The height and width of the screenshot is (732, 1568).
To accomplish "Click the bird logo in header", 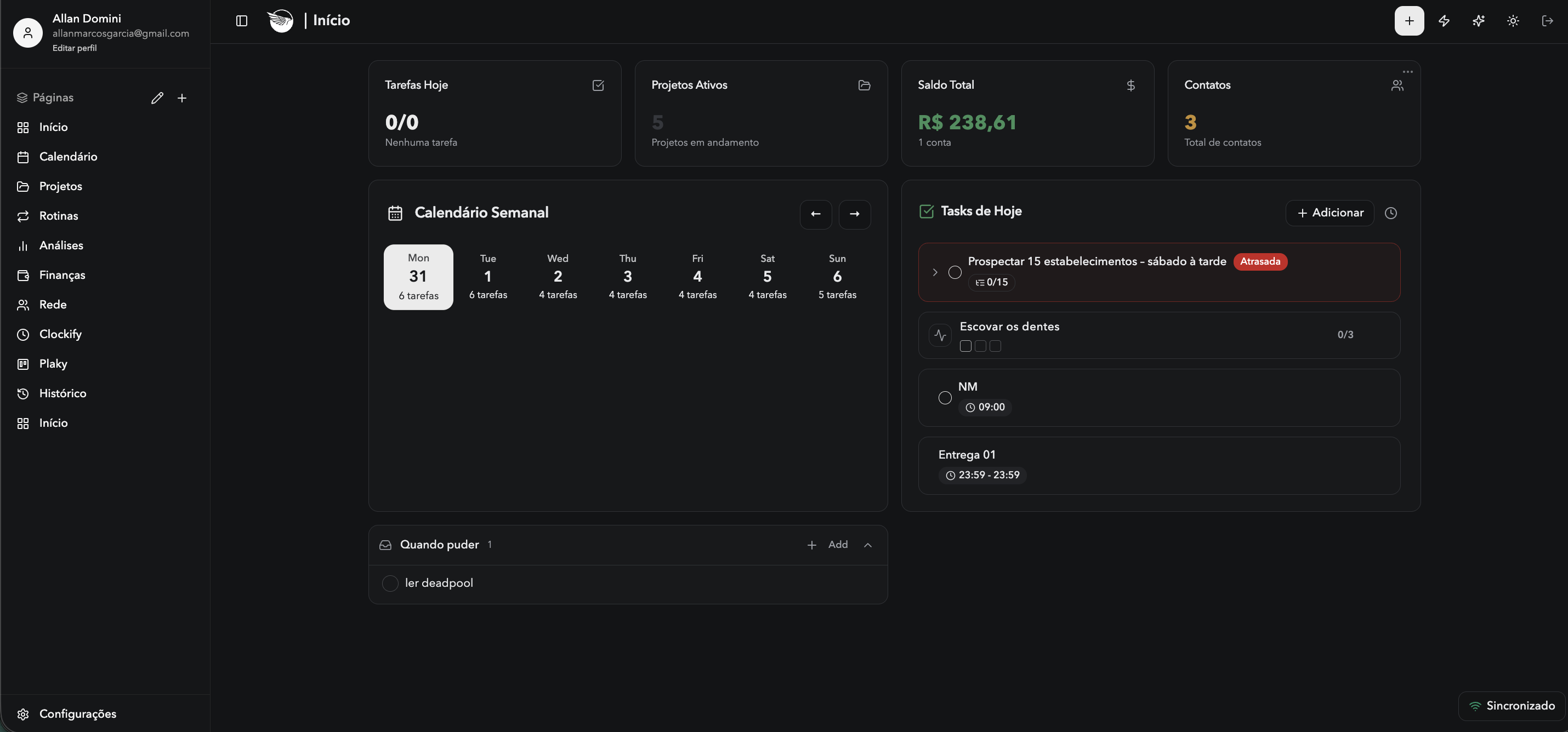I will click(x=281, y=21).
